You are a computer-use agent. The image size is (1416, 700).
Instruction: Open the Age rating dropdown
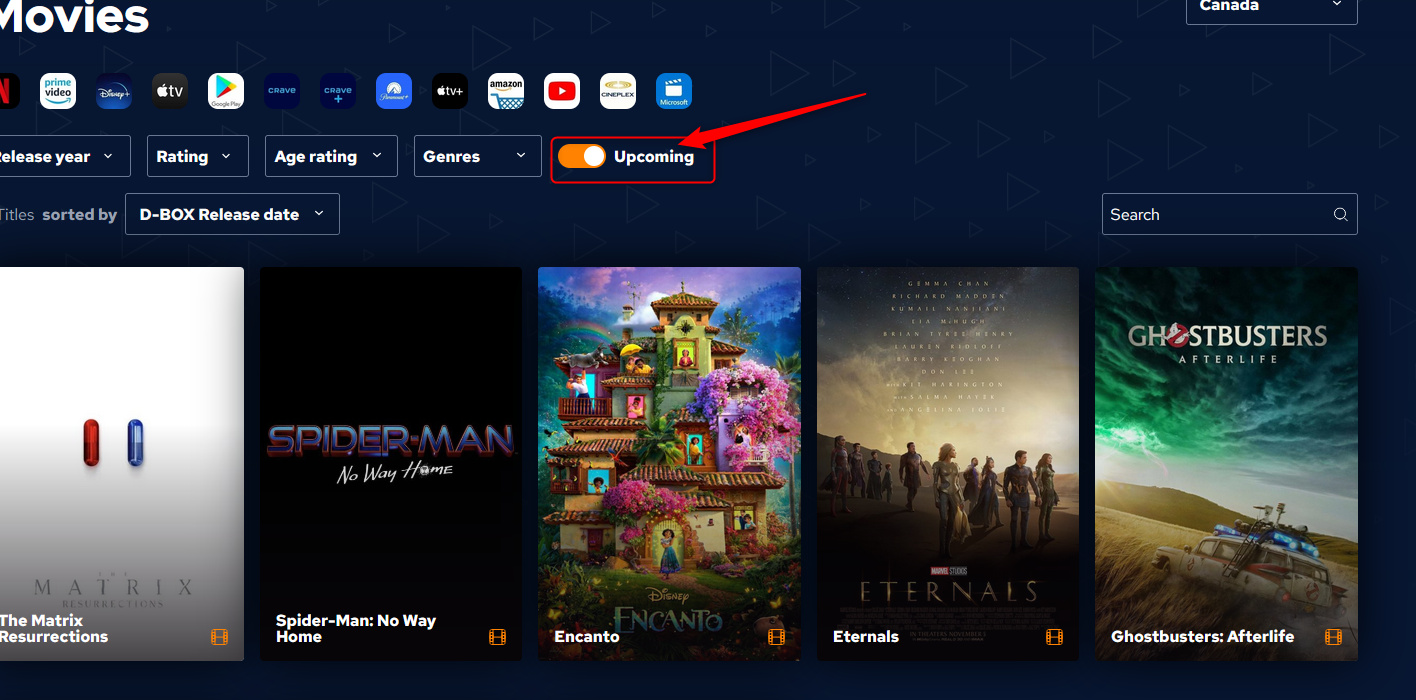click(x=331, y=156)
